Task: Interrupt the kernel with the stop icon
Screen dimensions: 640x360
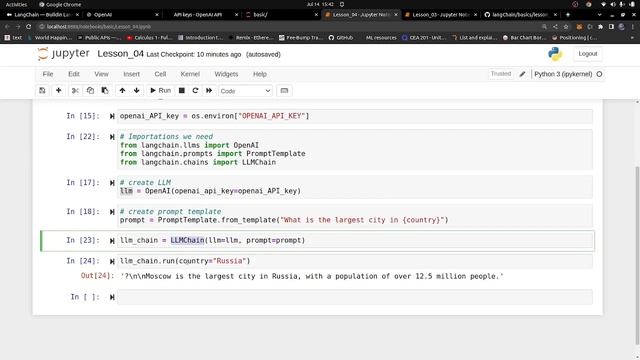Action: point(182,91)
